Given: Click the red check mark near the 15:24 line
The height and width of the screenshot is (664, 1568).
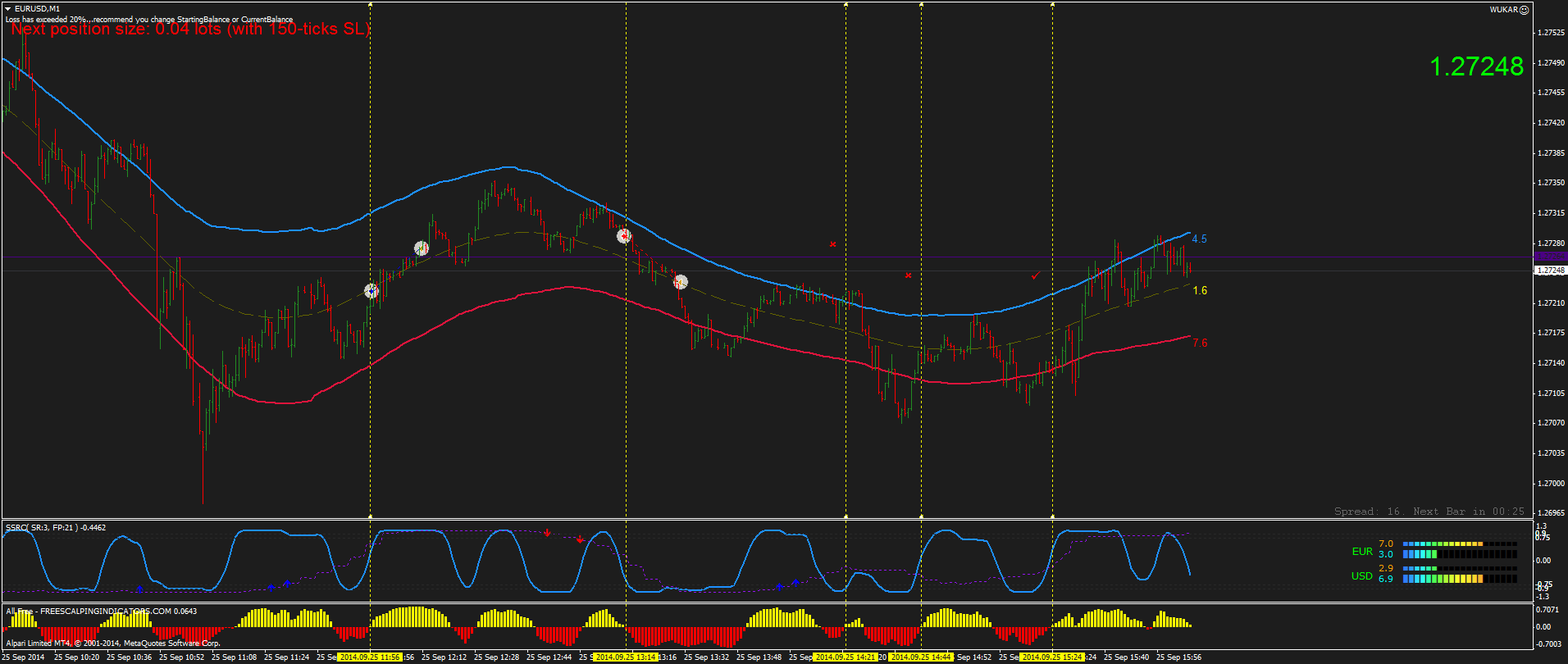Looking at the screenshot, I should pyautogui.click(x=1036, y=275).
